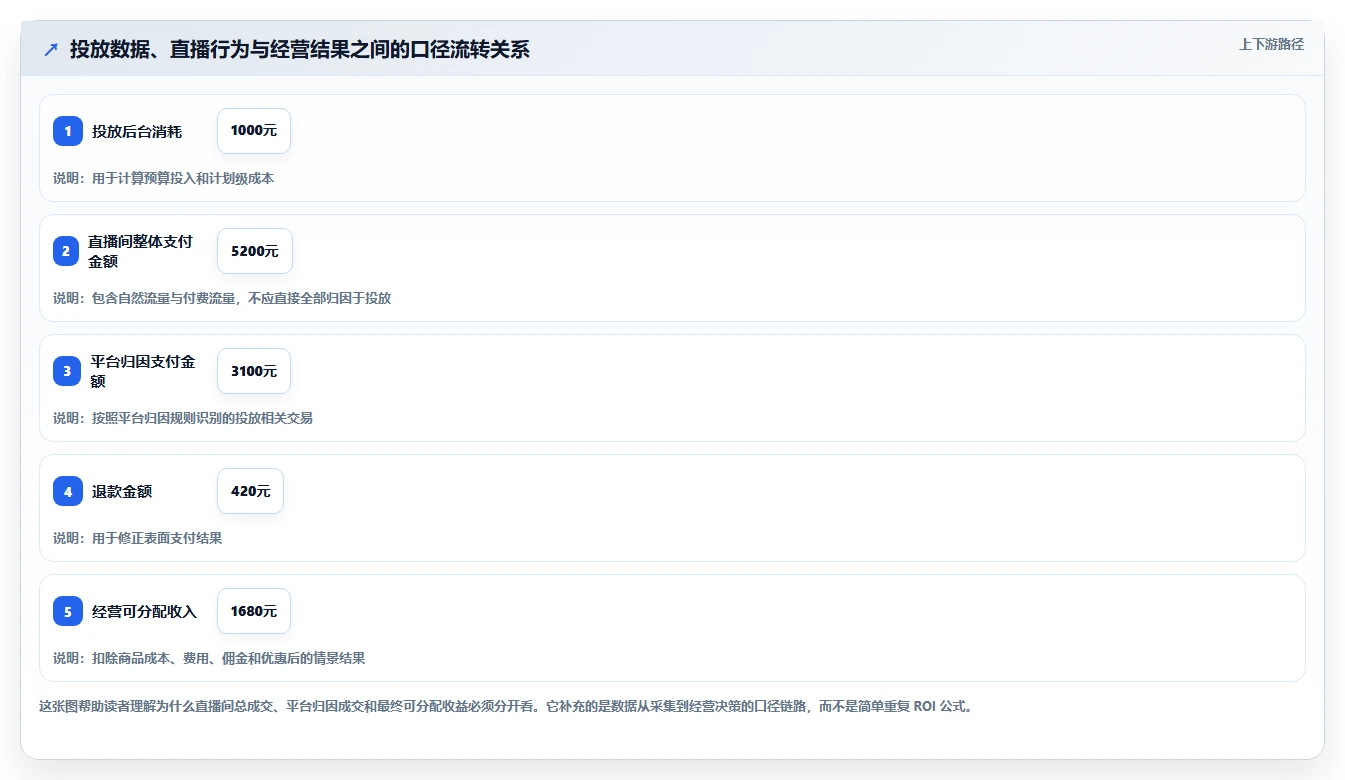Click the arrow icon beside the title
The width and height of the screenshot is (1345, 780).
pyautogui.click(x=51, y=49)
